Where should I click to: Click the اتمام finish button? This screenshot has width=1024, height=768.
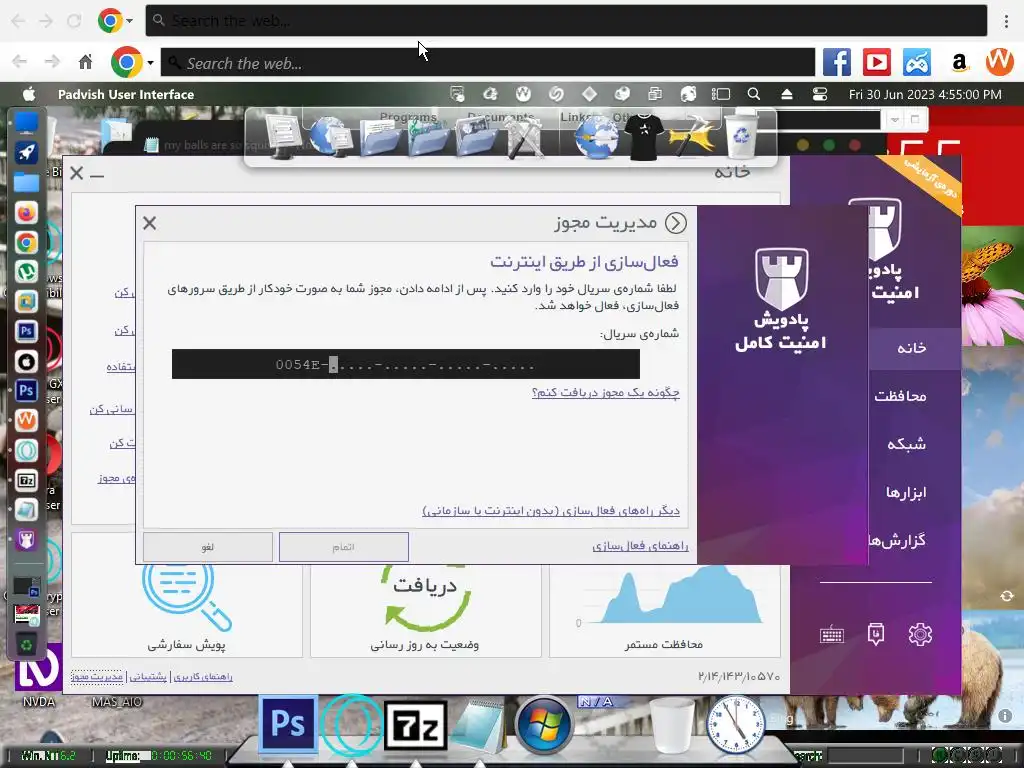pyautogui.click(x=344, y=547)
